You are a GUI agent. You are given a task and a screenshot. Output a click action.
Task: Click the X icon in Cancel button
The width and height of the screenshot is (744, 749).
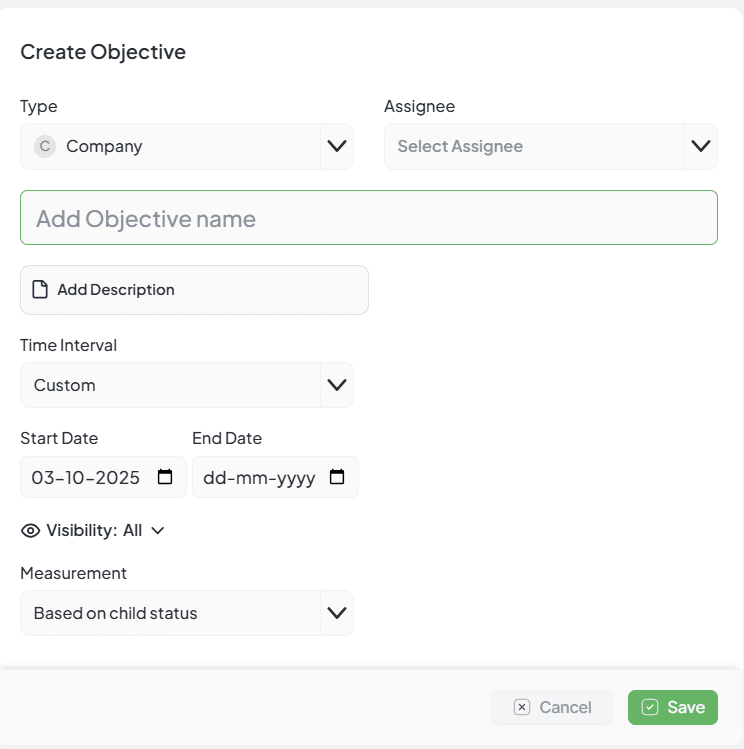tap(521, 707)
